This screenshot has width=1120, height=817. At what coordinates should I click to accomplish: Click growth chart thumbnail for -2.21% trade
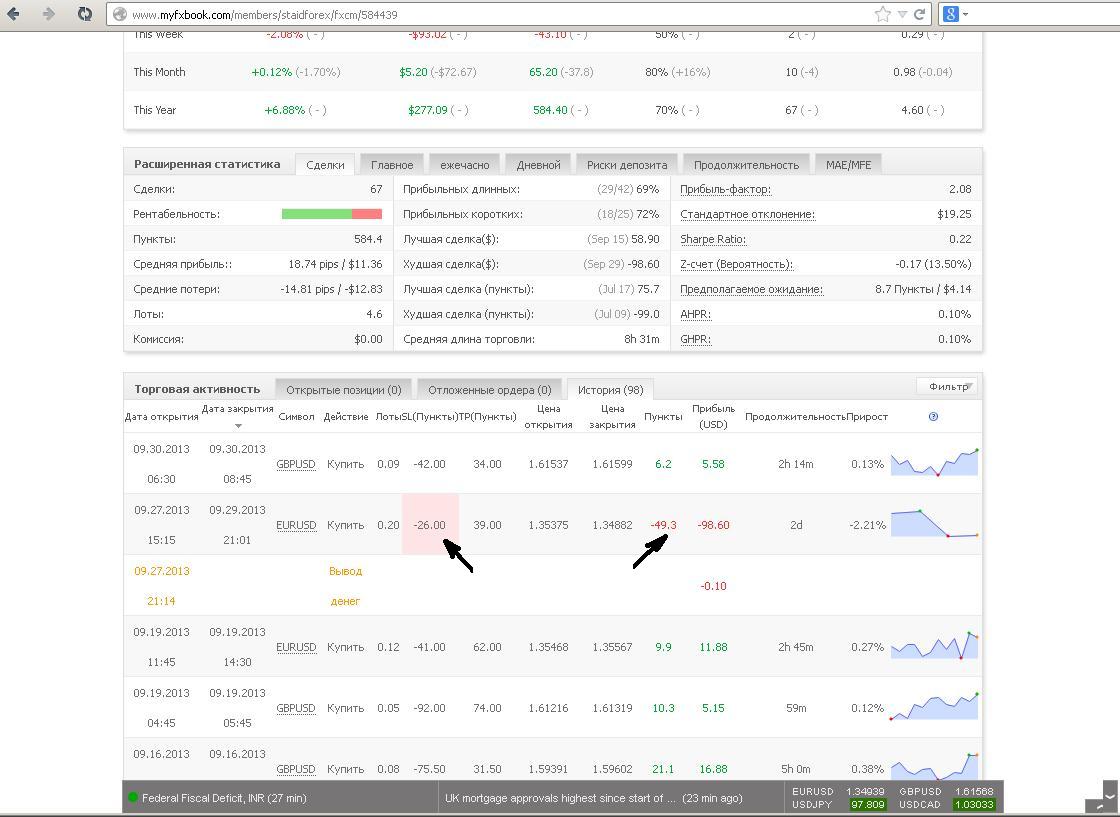[934, 523]
